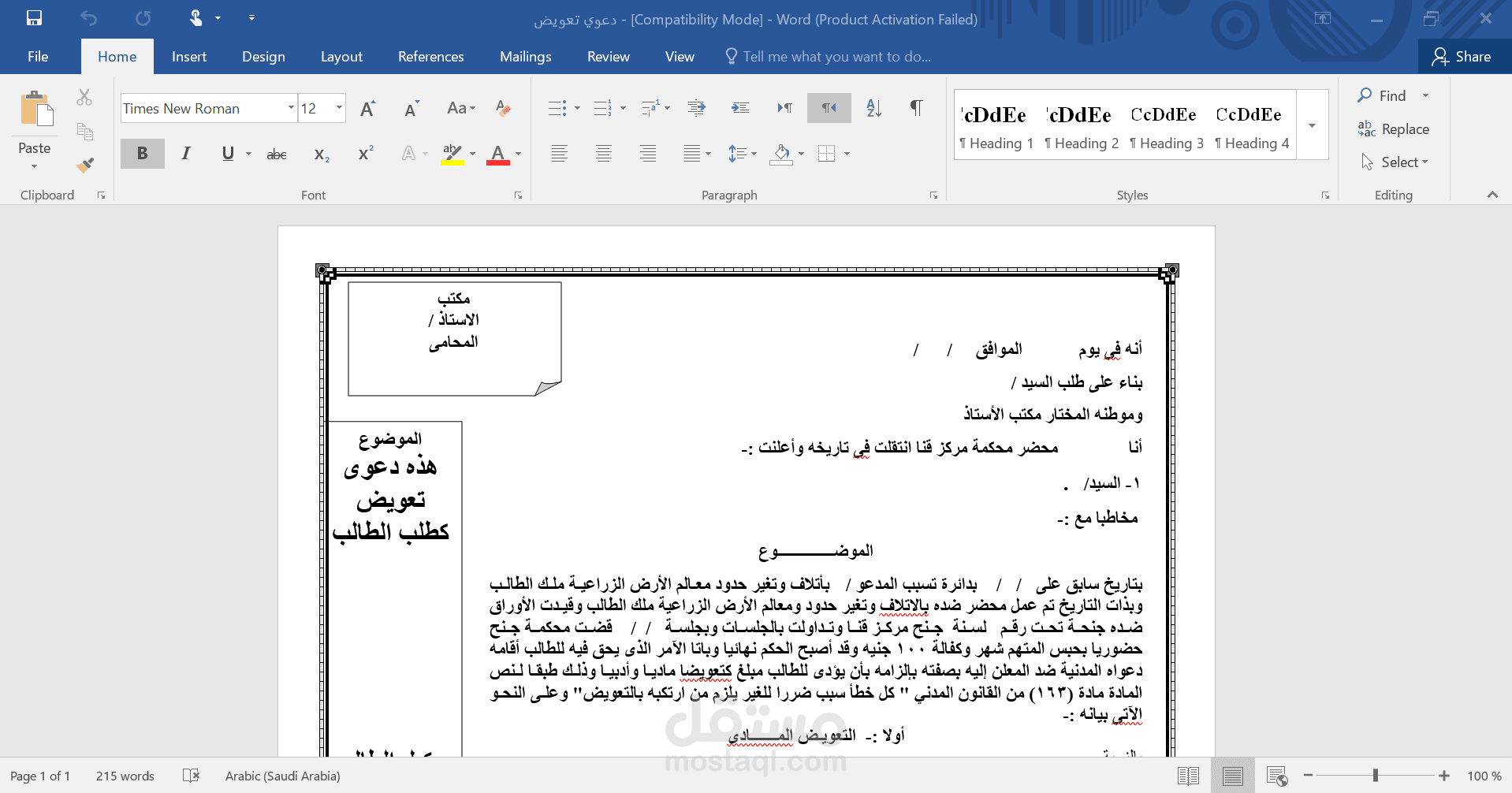
Task: Apply superscript formatting
Action: click(x=366, y=154)
